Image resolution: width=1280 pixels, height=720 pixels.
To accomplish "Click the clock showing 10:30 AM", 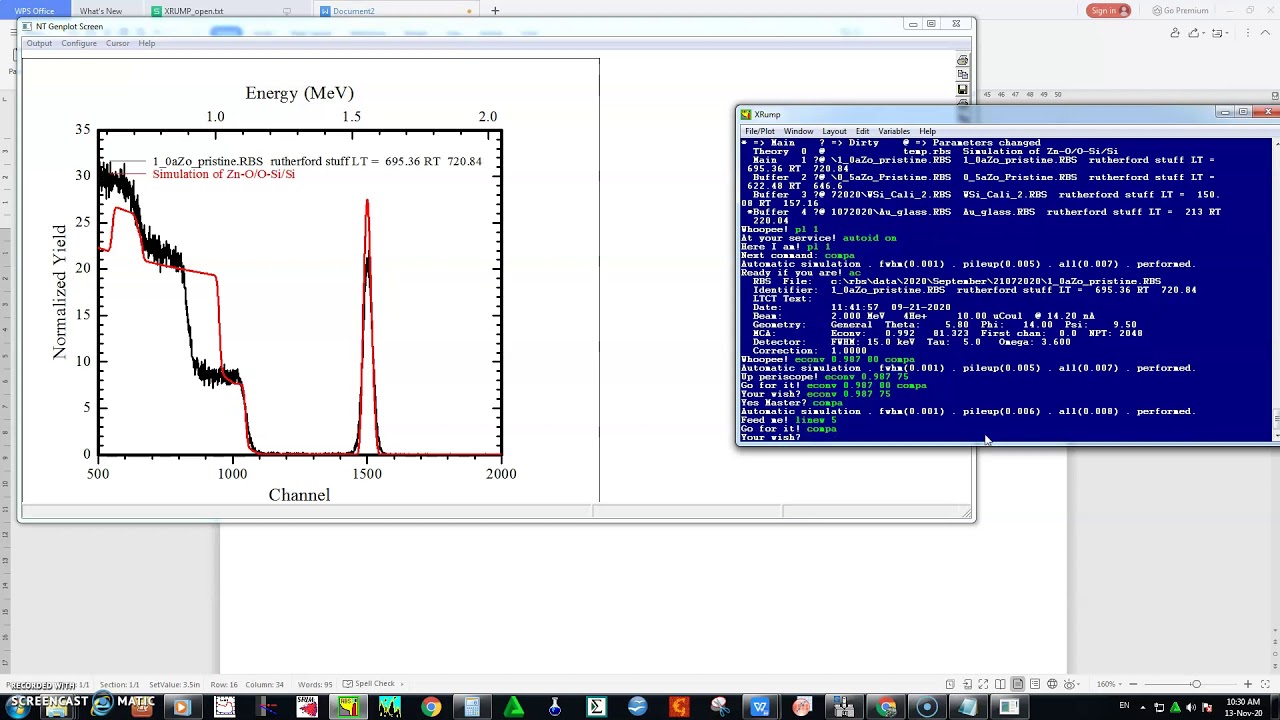I will [x=1243, y=707].
